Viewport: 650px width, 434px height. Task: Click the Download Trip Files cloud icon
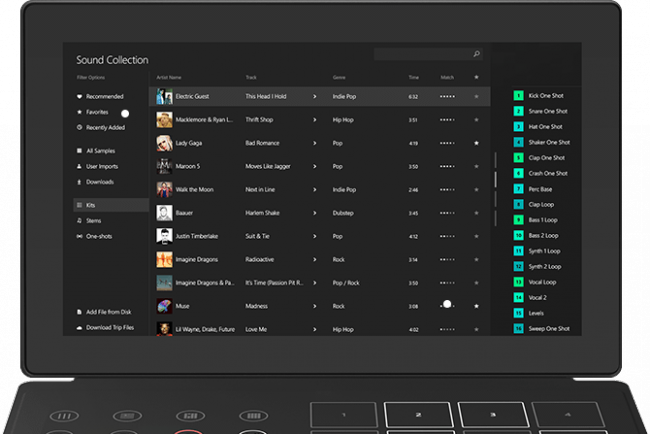coord(79,327)
